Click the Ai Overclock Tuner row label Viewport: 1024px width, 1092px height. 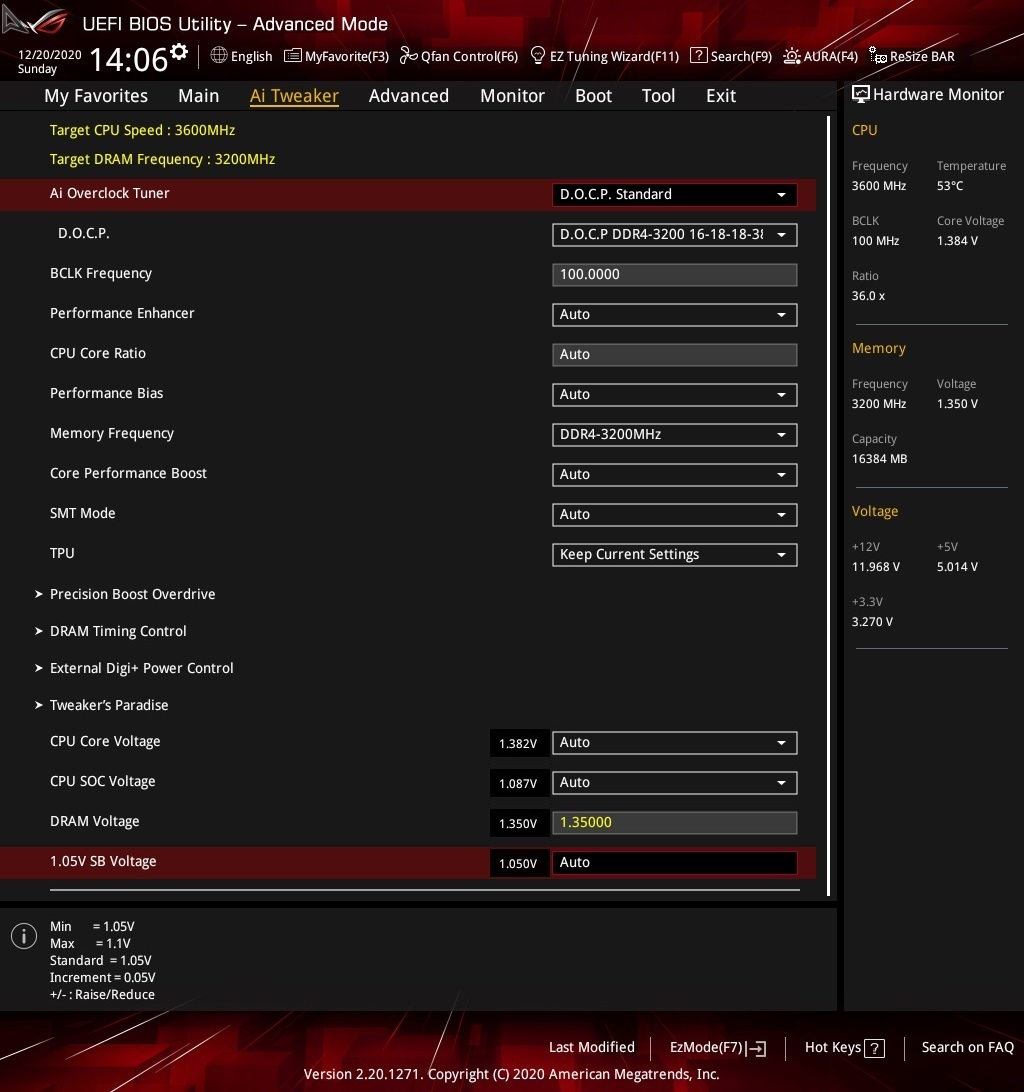tap(109, 194)
